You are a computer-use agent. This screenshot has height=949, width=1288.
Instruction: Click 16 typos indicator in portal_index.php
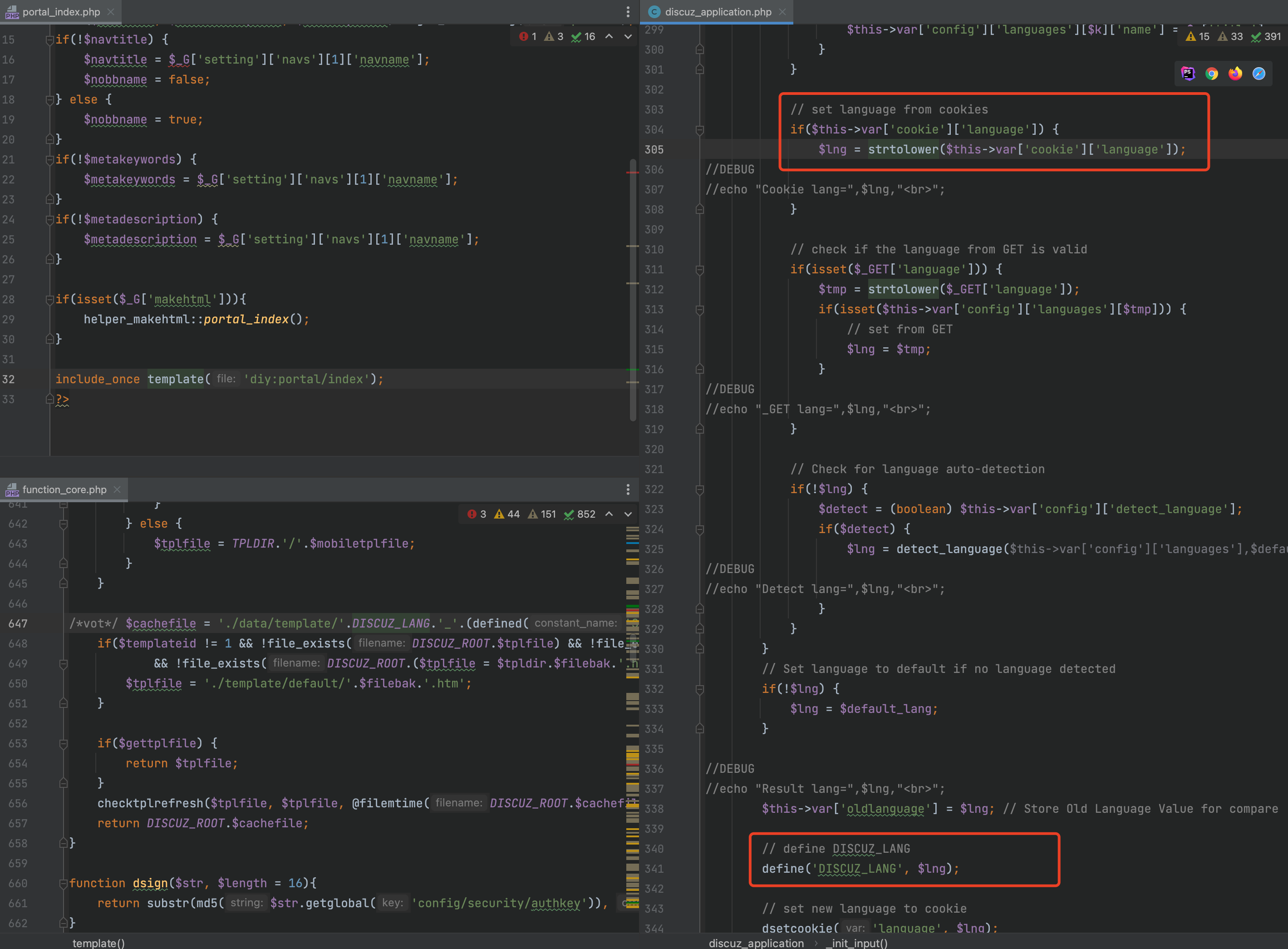click(x=583, y=36)
